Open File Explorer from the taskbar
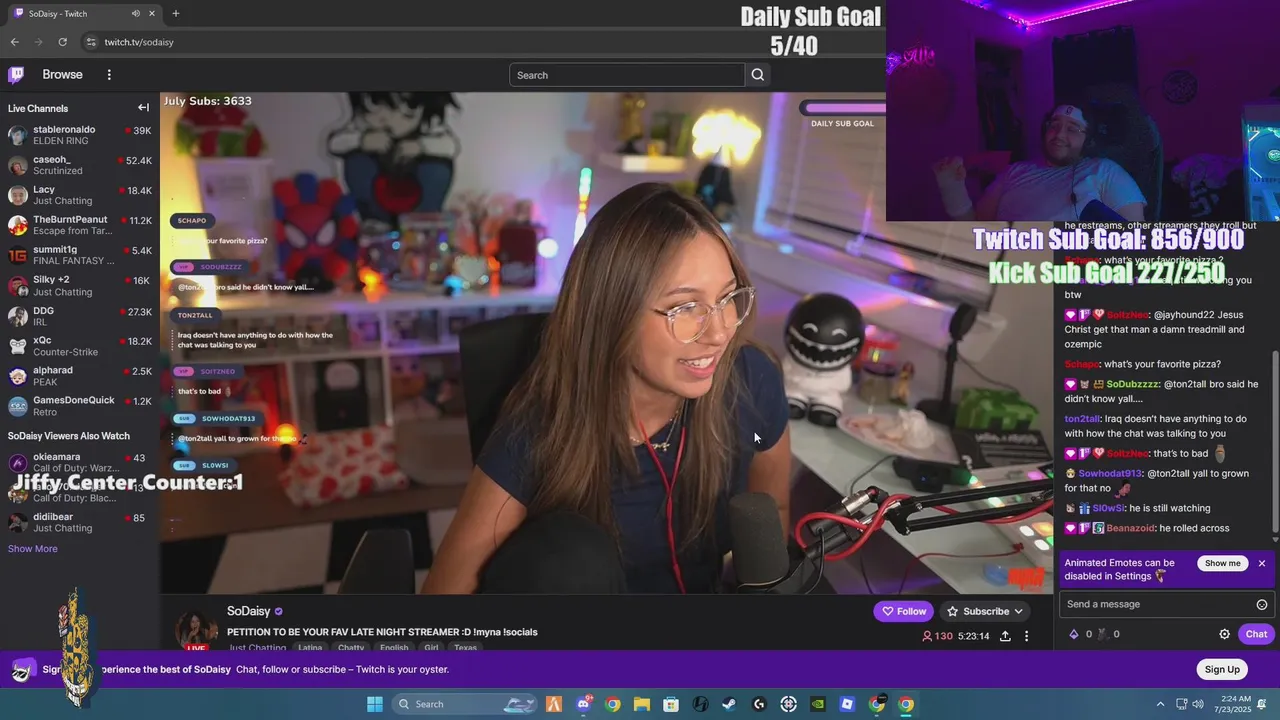The height and width of the screenshot is (720, 1280). tap(642, 704)
